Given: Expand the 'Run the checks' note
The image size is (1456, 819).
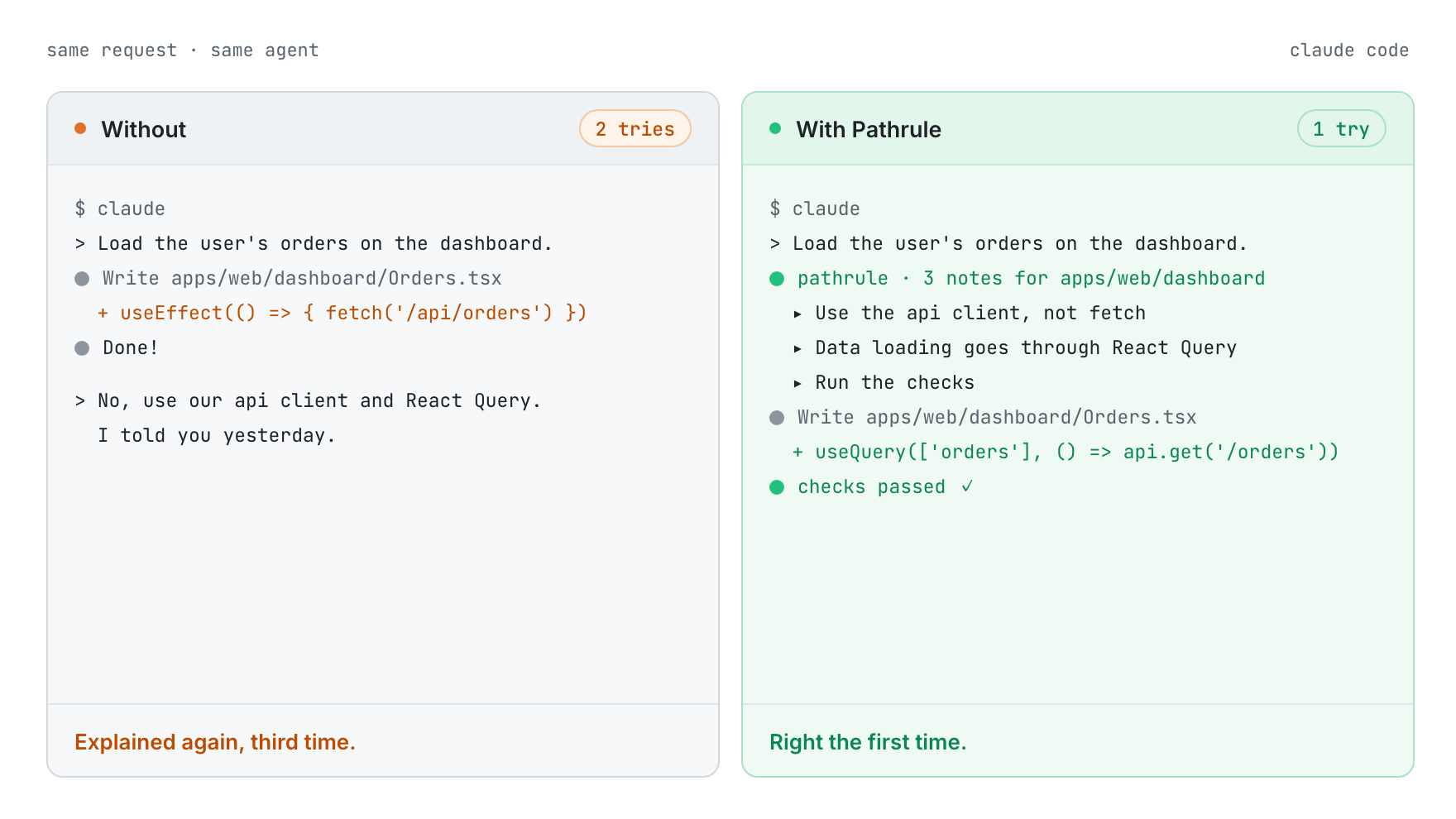Looking at the screenshot, I should click(797, 383).
